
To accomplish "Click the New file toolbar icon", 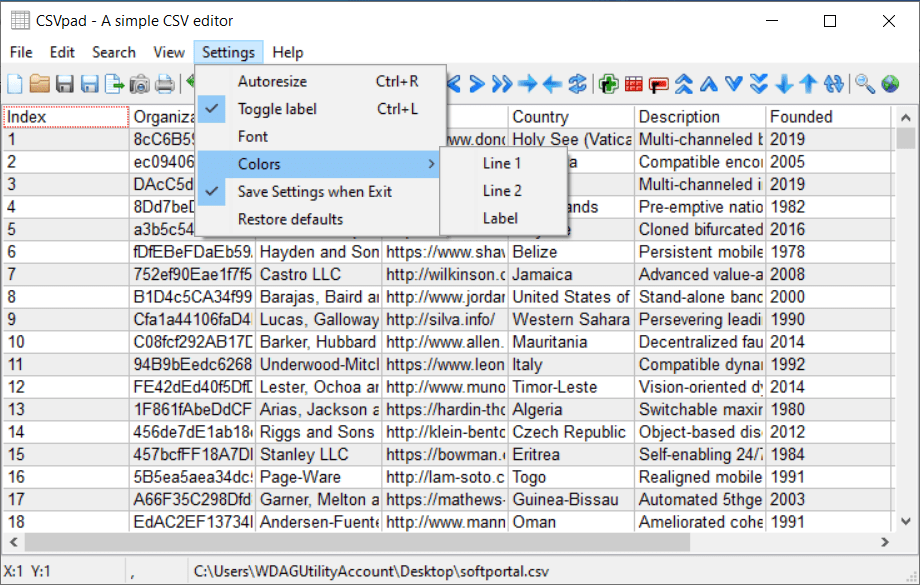I will (15, 84).
